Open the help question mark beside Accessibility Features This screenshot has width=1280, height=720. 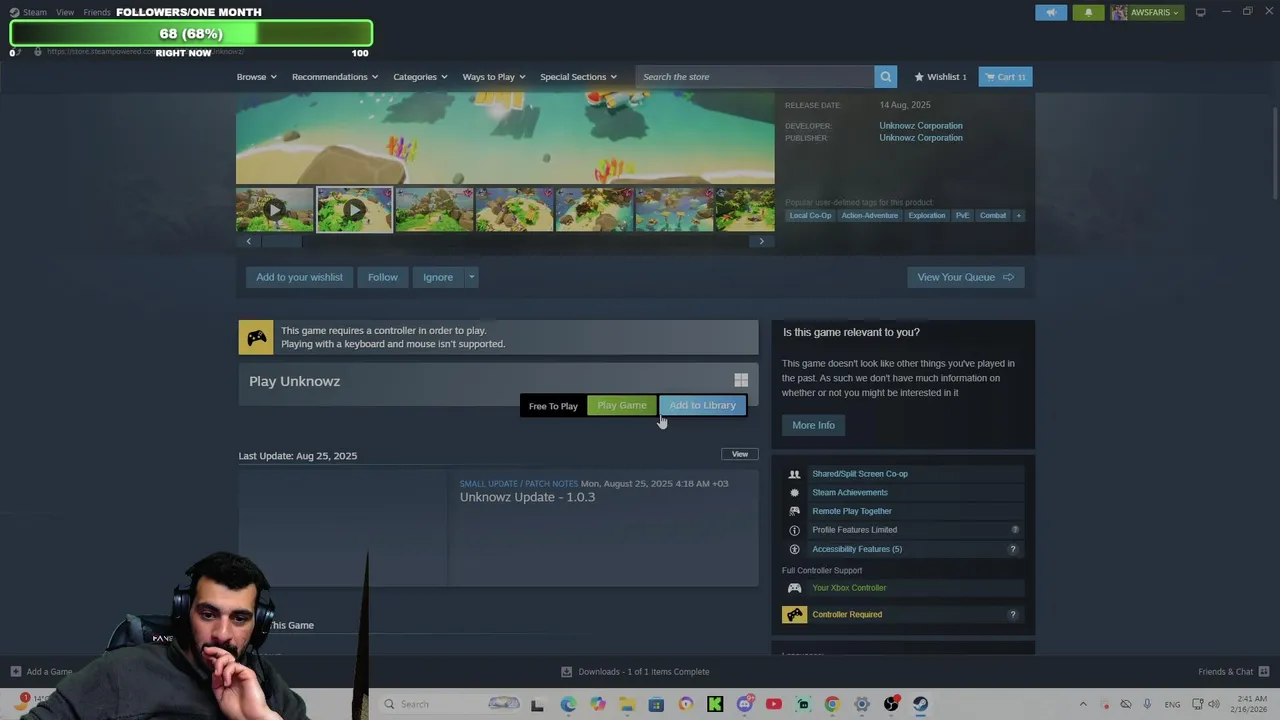[1012, 549]
